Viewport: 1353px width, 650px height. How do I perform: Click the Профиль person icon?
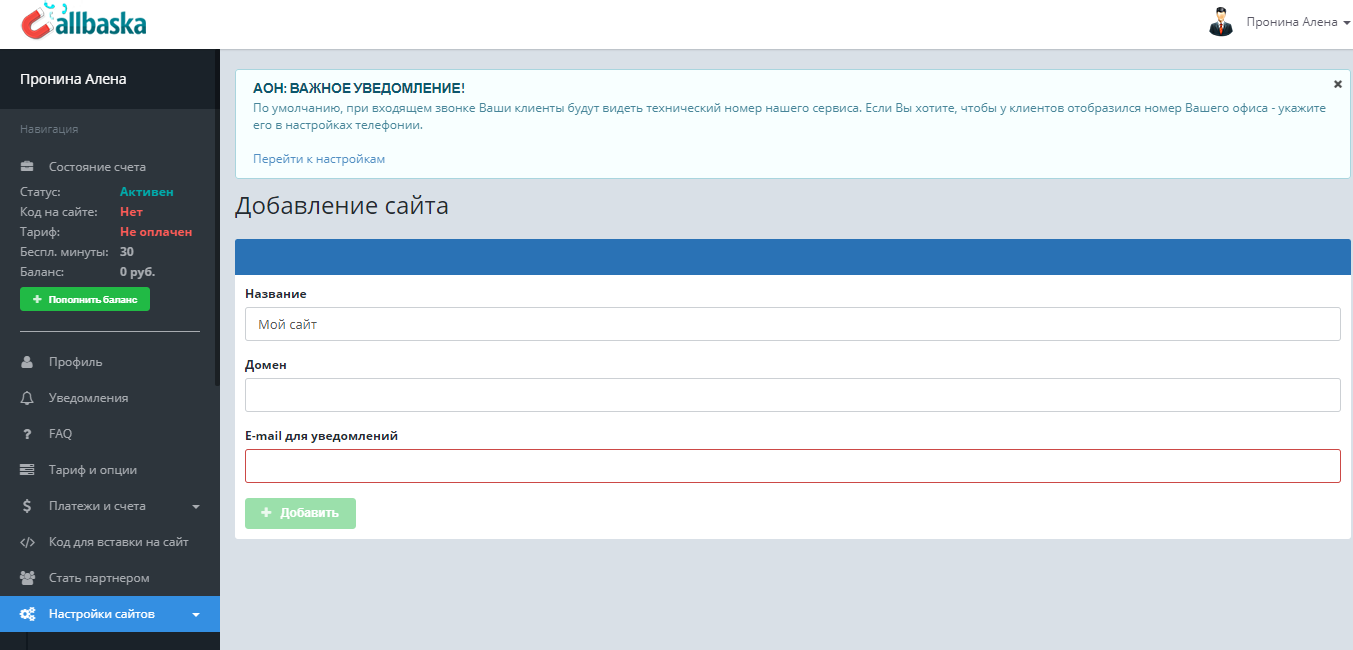(x=28, y=362)
